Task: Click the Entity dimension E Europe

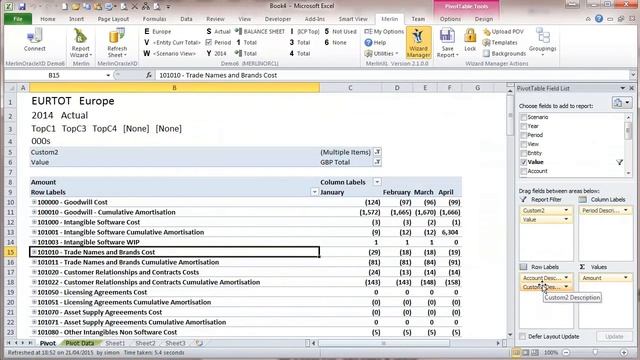Action: coord(158,31)
